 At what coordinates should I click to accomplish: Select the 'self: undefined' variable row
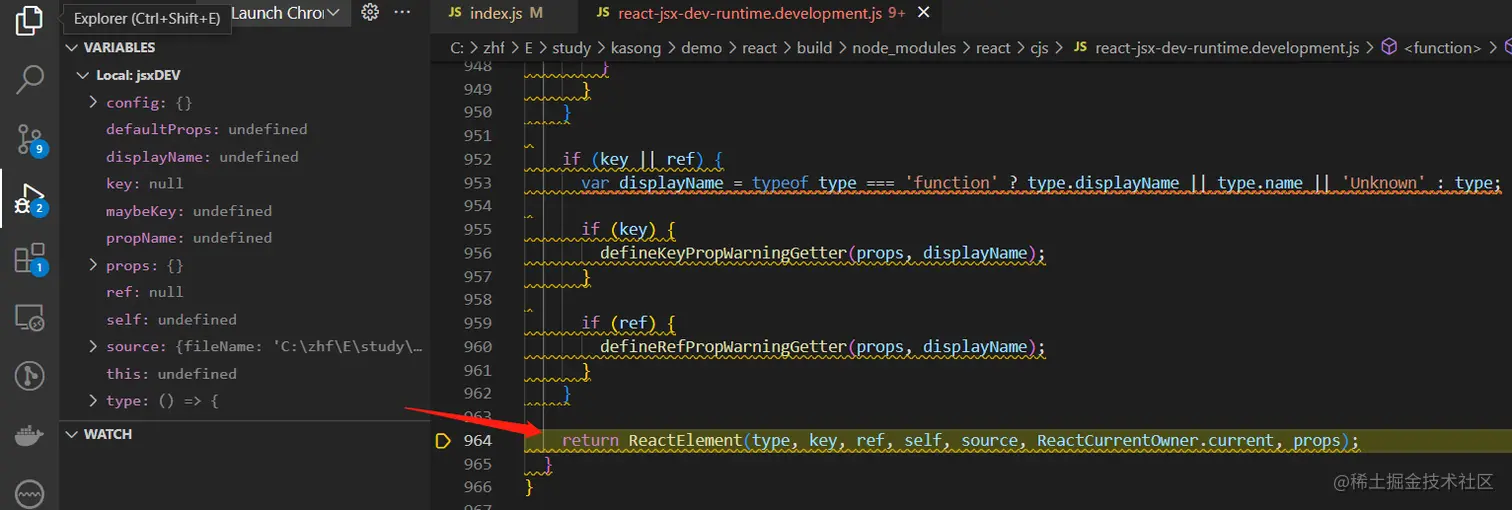point(245,320)
